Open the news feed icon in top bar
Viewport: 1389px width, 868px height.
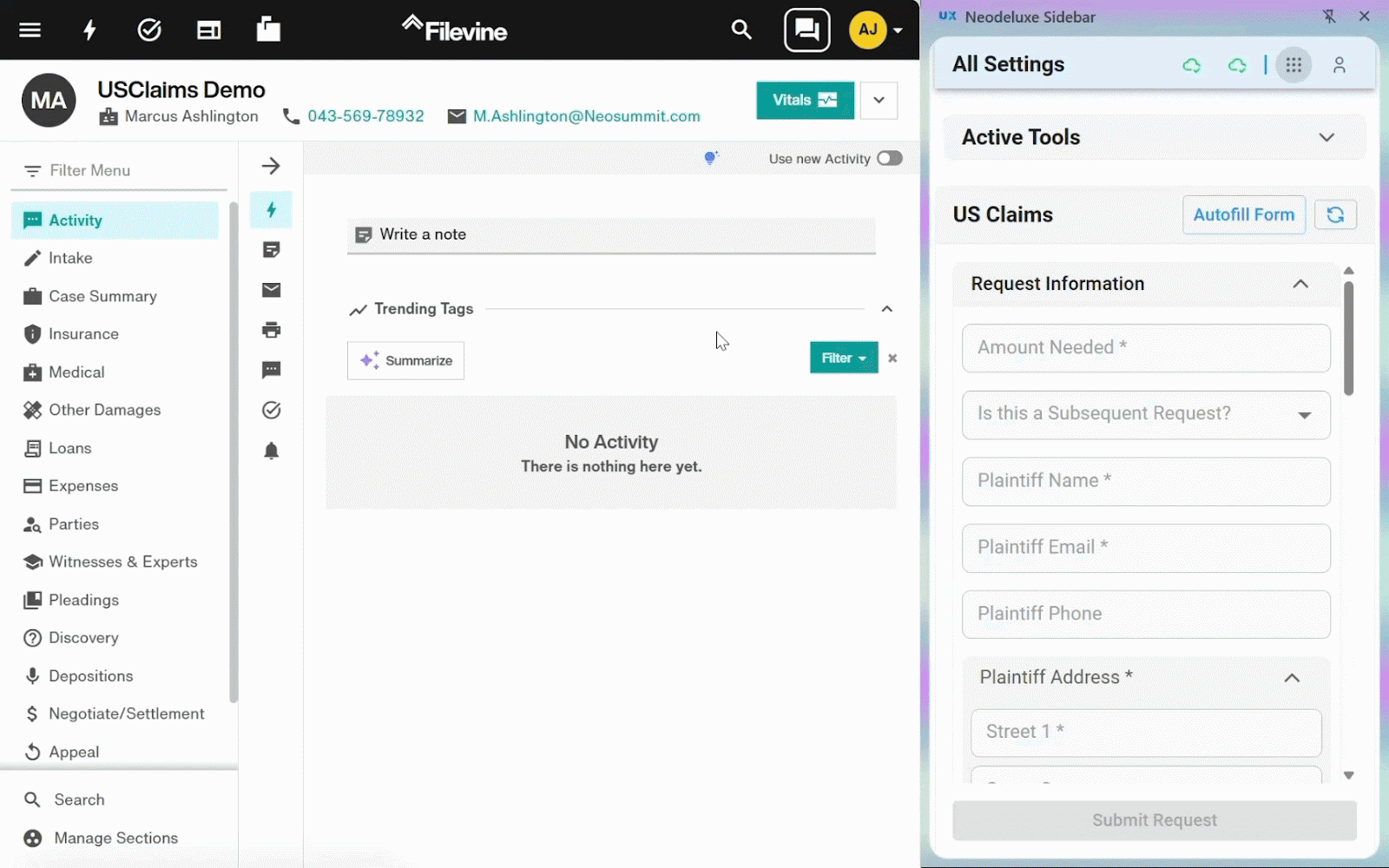pyautogui.click(x=208, y=30)
